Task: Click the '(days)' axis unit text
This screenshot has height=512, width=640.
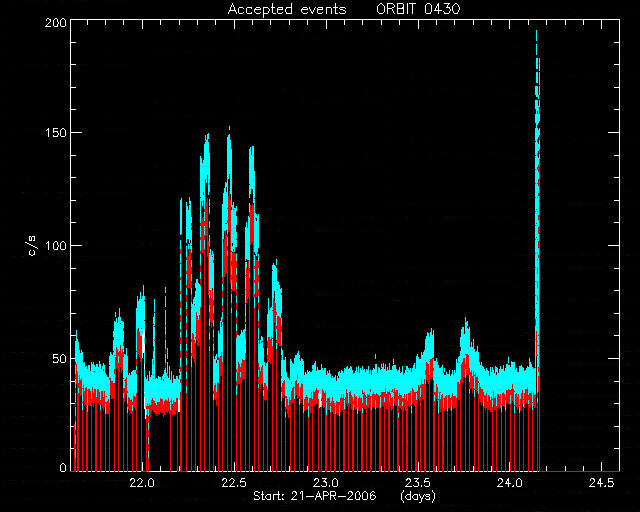Action: (x=418, y=497)
